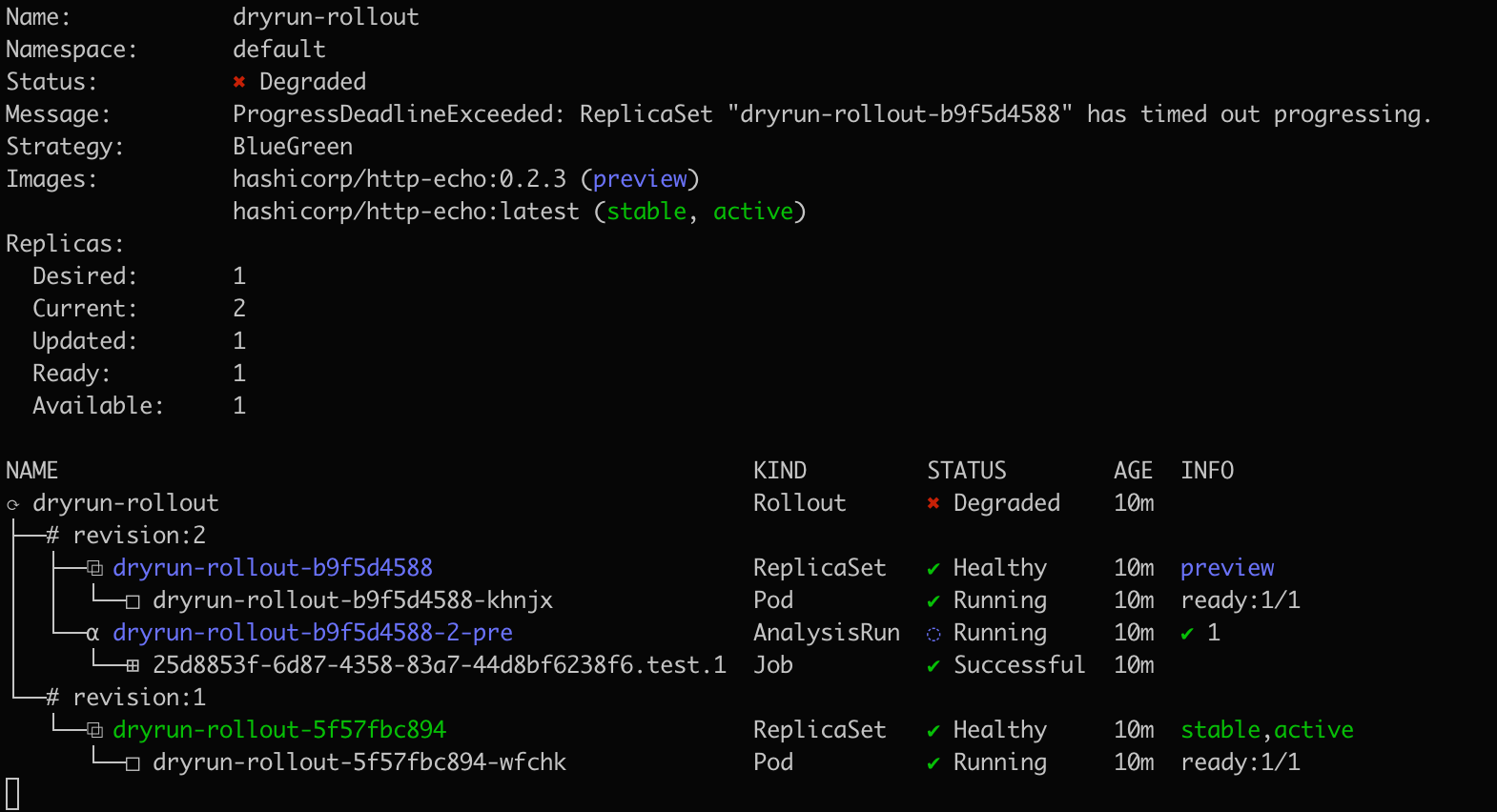Click 'hashicorp/http-echo:0.2.3' image name
The image size is (1497, 812).
coord(400,179)
